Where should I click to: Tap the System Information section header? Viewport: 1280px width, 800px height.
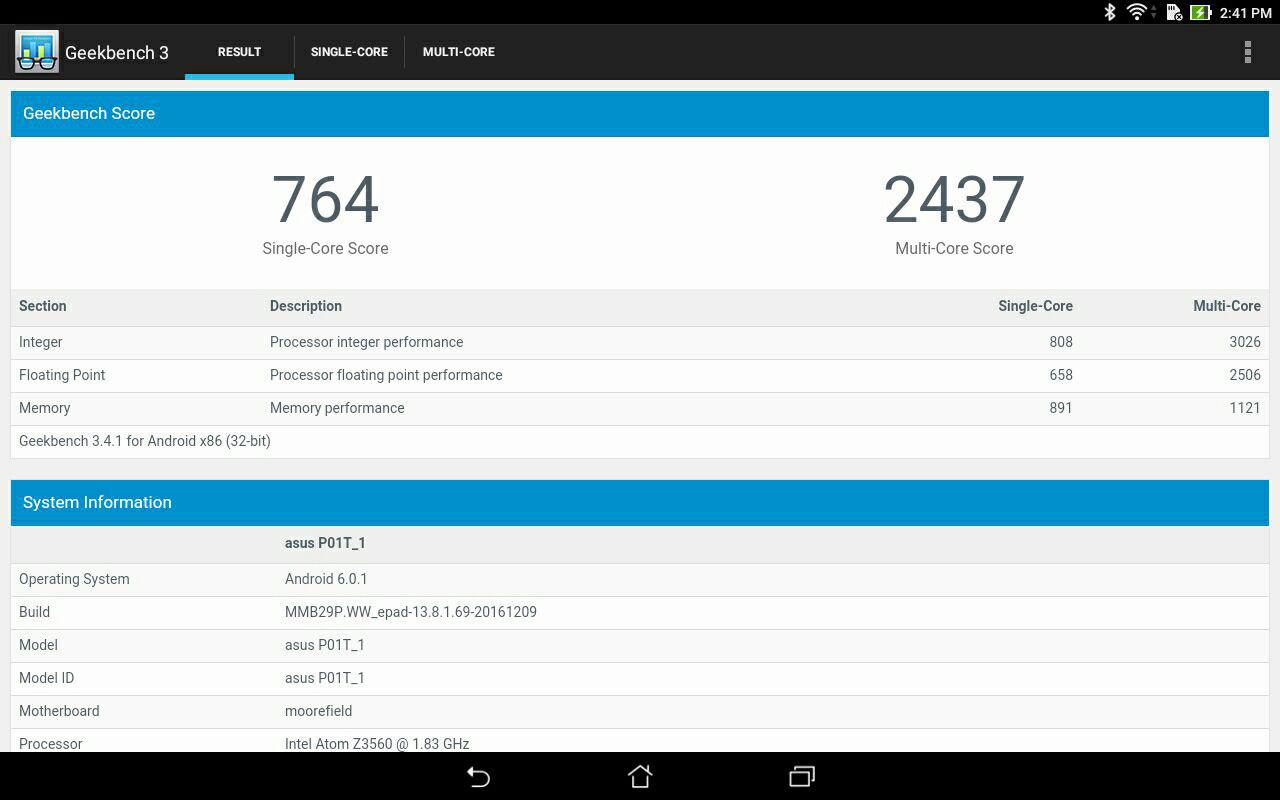pos(640,503)
